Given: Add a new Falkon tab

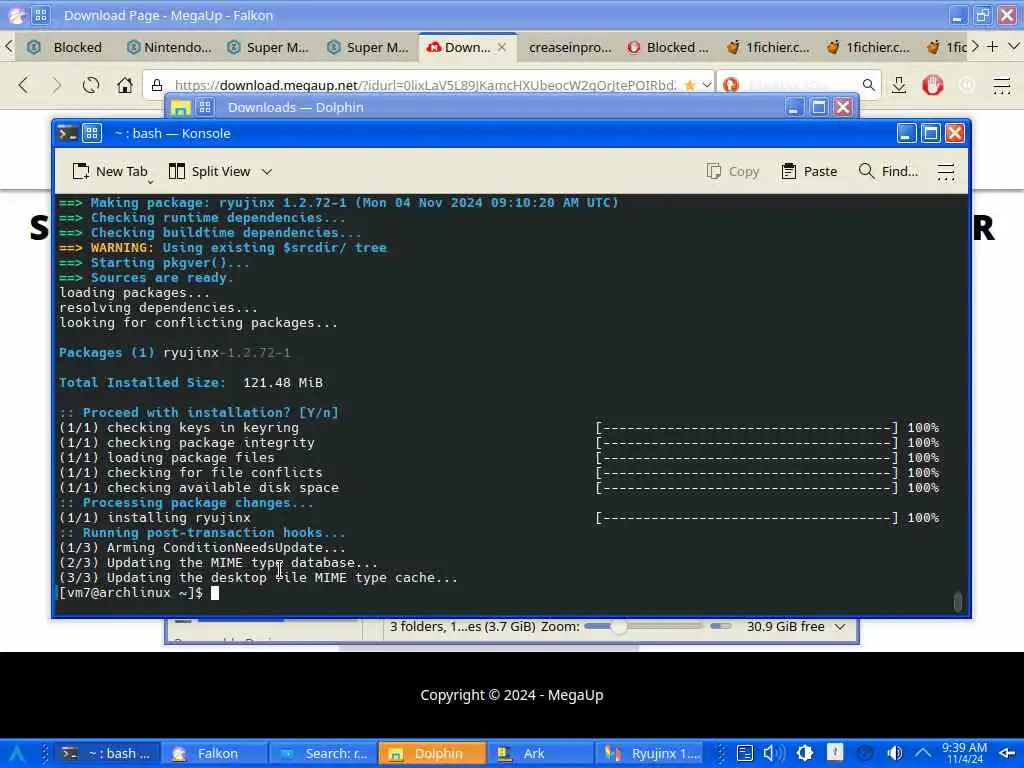Looking at the screenshot, I should 993,47.
